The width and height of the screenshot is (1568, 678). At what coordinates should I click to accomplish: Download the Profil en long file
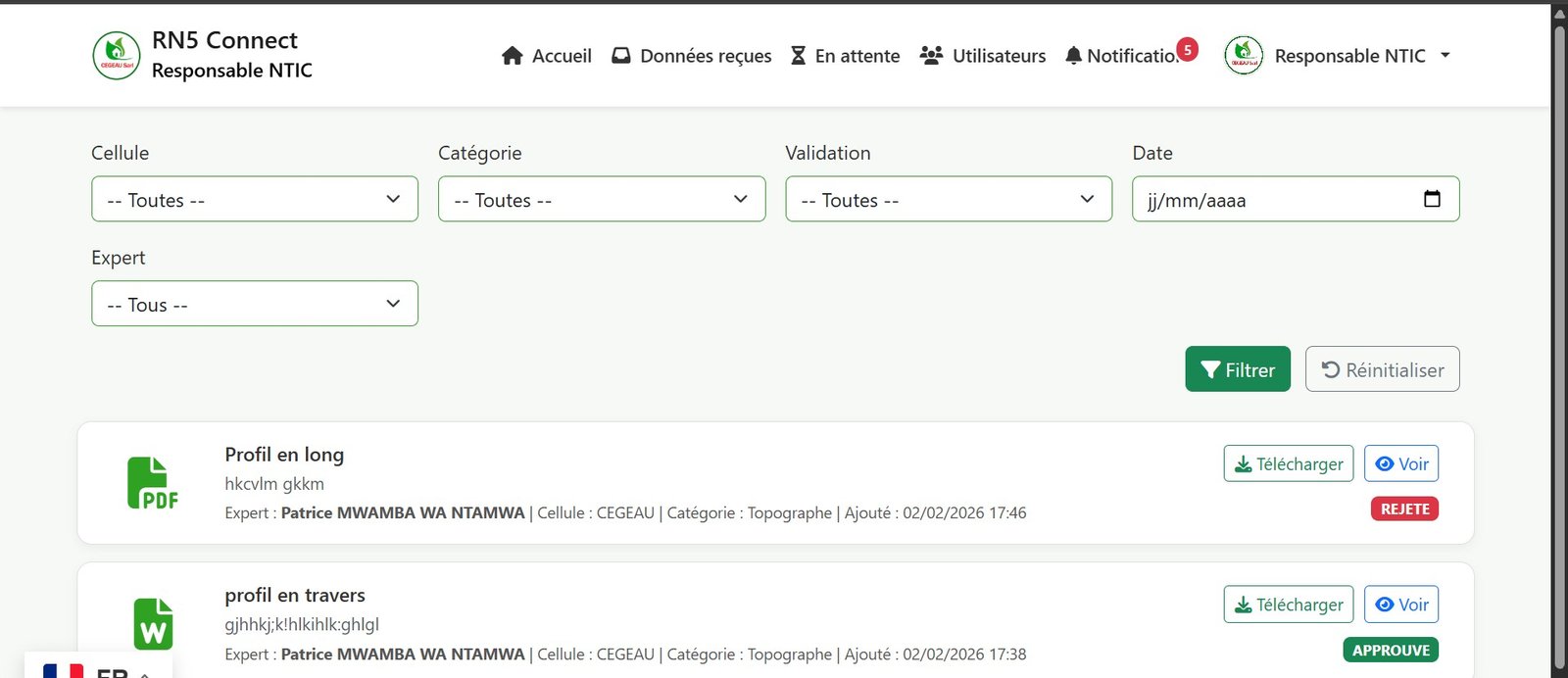tap(1288, 464)
